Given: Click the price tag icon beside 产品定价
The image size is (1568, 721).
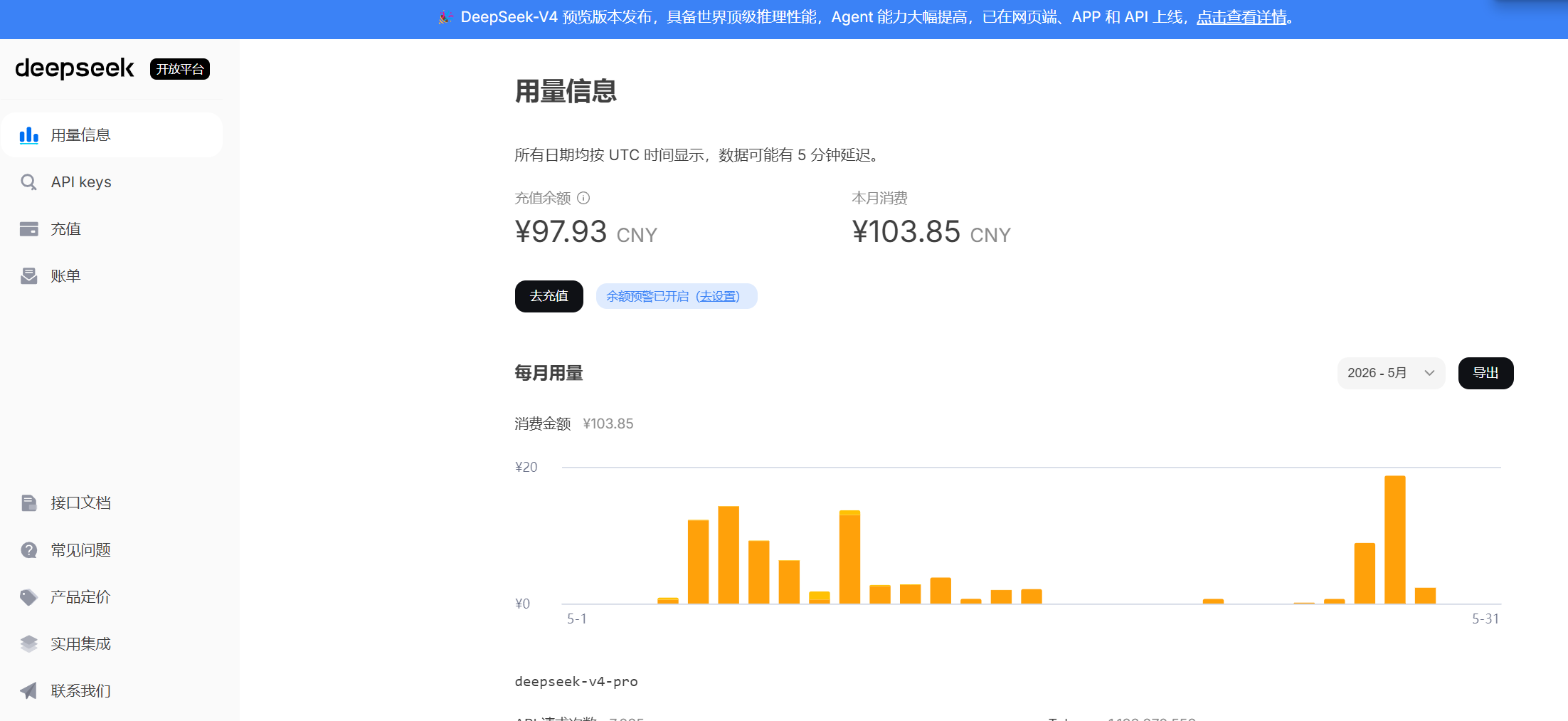Looking at the screenshot, I should click(x=28, y=597).
